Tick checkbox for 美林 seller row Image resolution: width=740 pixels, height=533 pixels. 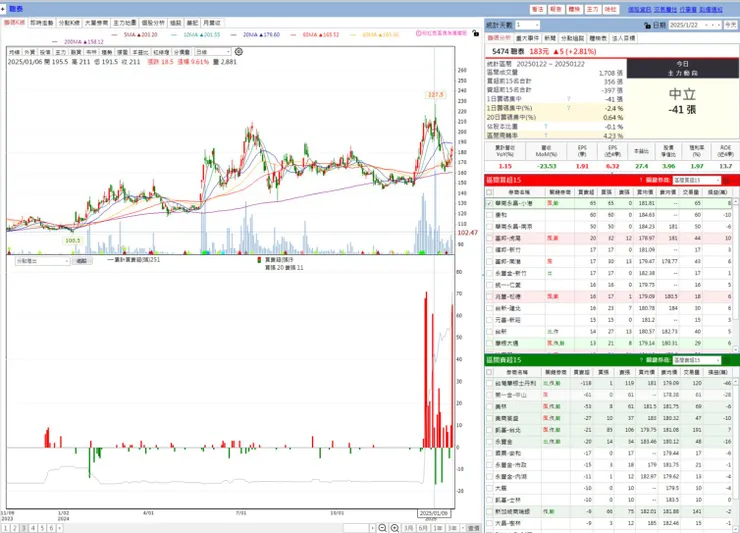489,406
